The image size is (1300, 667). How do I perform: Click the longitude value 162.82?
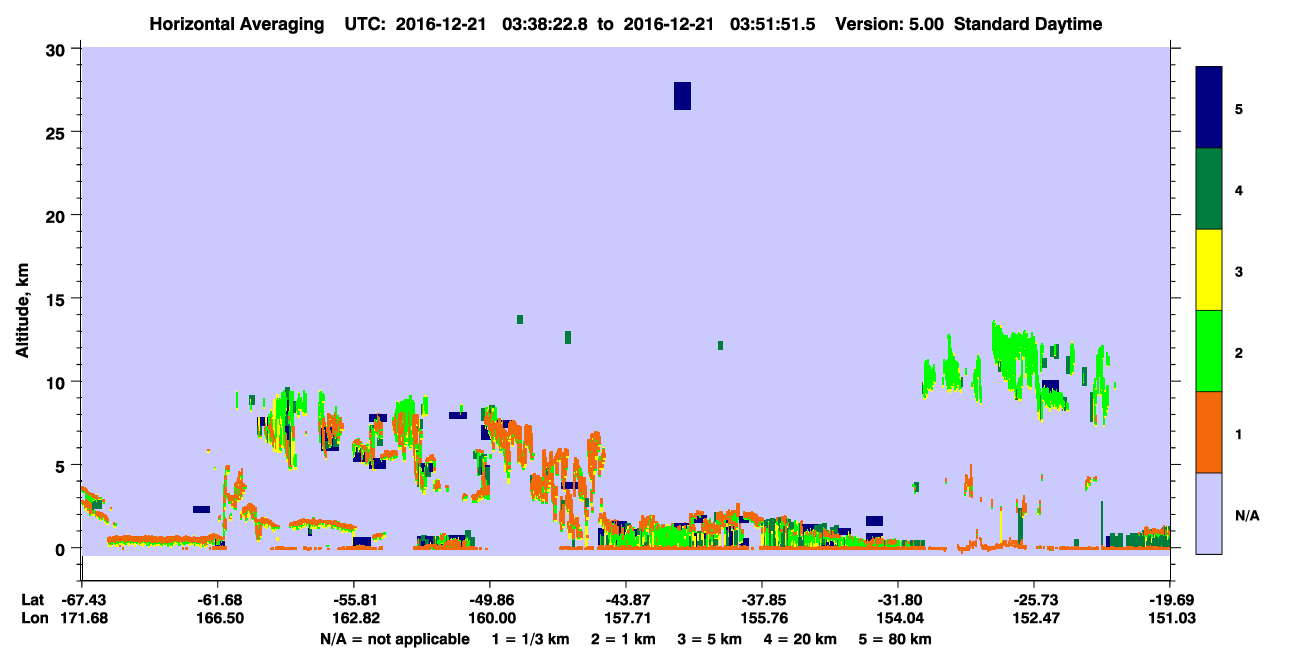pyautogui.click(x=354, y=619)
